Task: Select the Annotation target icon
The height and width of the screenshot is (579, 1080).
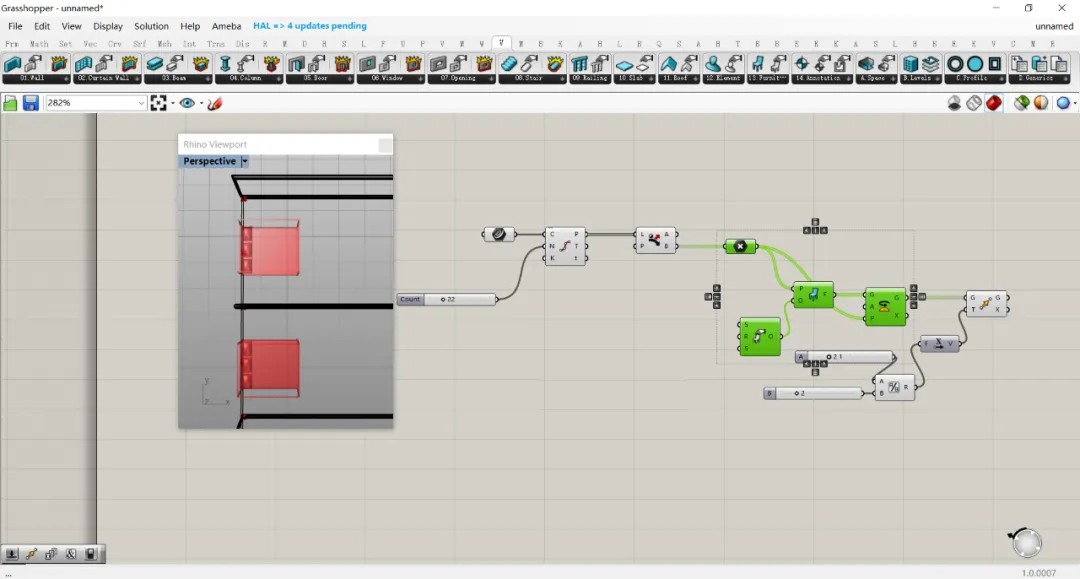Action: (x=802, y=65)
